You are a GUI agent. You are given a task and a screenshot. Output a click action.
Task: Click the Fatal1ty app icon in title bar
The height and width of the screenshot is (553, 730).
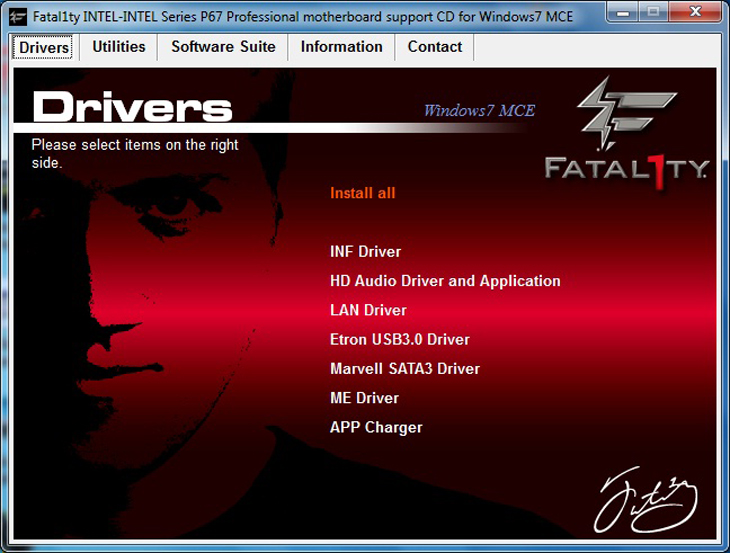pos(18,16)
